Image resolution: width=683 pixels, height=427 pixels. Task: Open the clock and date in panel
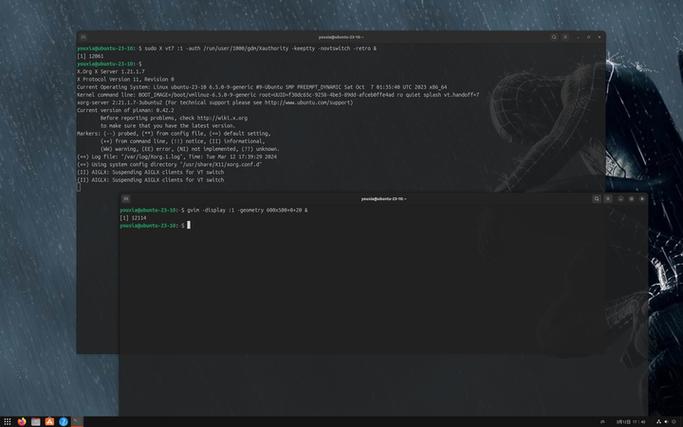[631, 422]
